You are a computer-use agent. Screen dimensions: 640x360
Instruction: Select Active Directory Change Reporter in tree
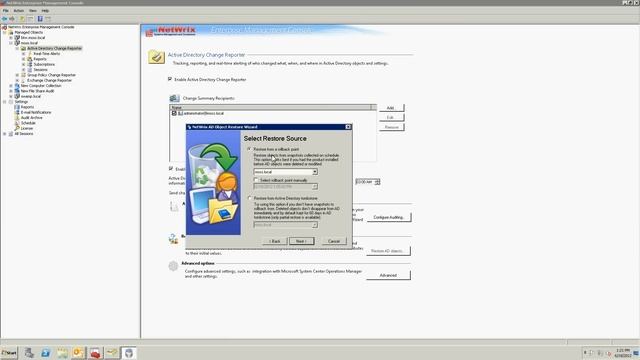pos(54,48)
